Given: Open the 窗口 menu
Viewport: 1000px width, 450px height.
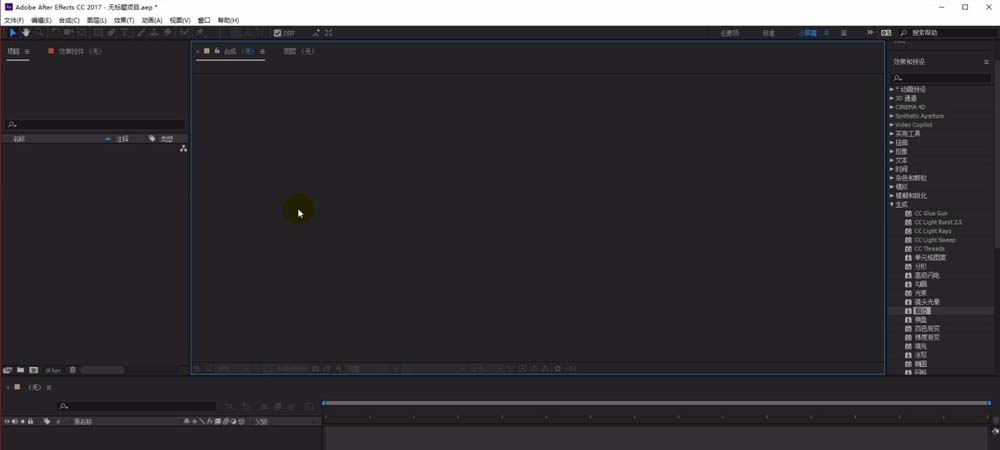Looking at the screenshot, I should [204, 20].
